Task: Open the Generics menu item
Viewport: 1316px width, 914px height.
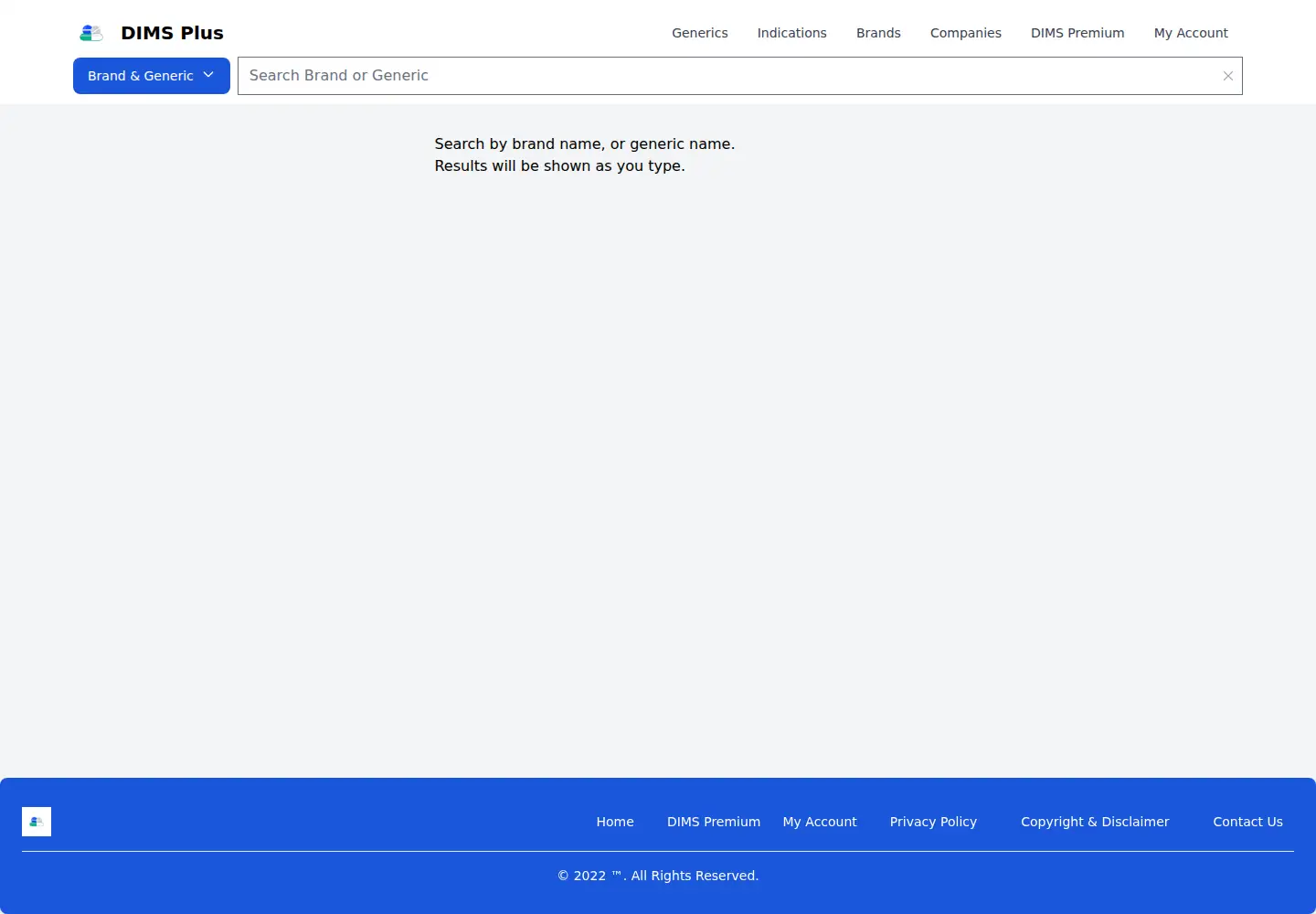Action: click(x=700, y=33)
